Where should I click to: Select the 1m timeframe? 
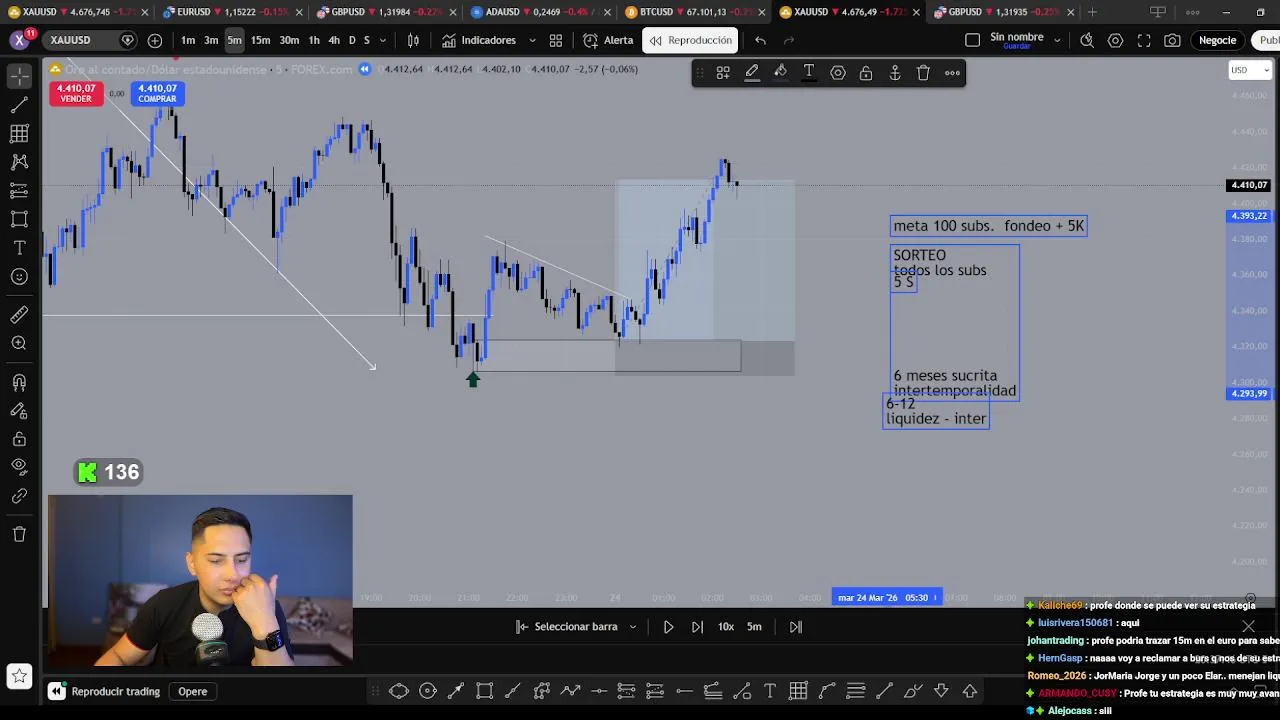[x=188, y=40]
